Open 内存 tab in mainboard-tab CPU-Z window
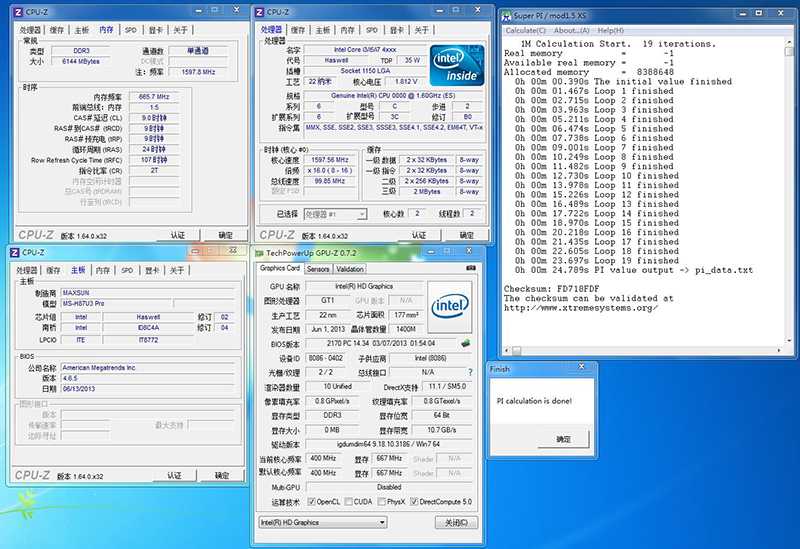This screenshot has height=549, width=800. click(103, 270)
